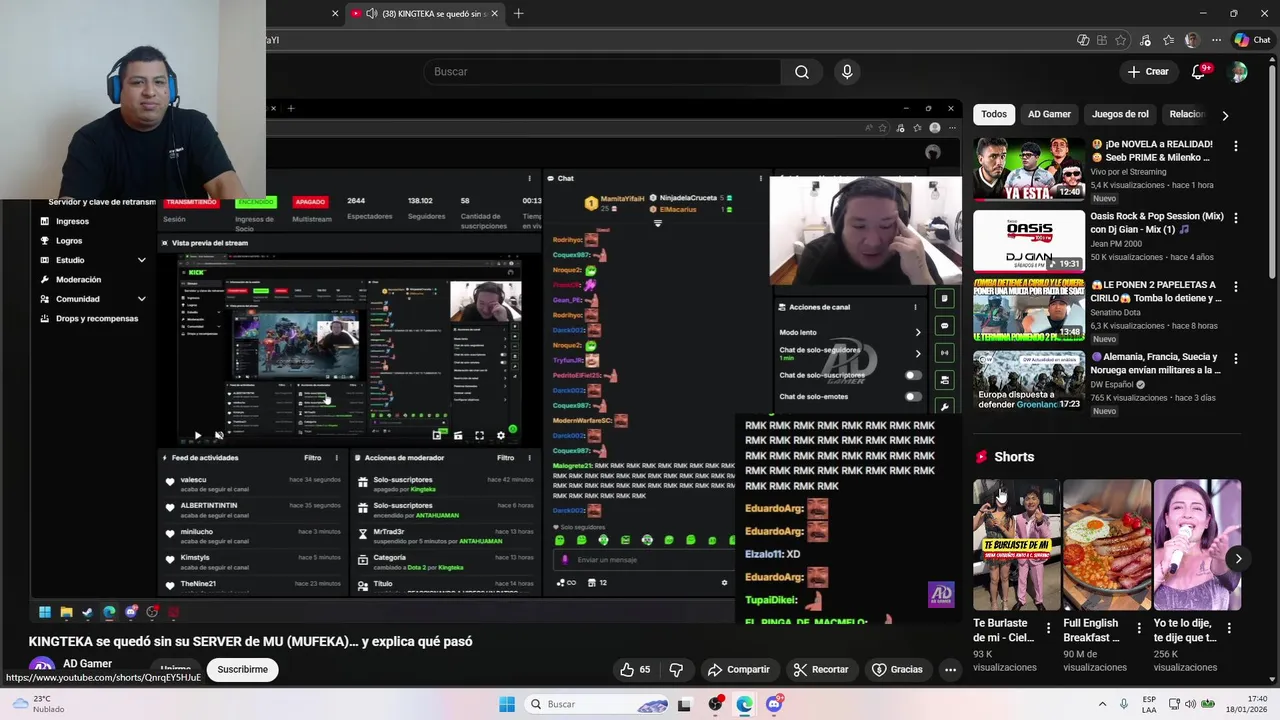Add page to favorites with star icon
This screenshot has width=1280, height=720.
[x=1121, y=40]
